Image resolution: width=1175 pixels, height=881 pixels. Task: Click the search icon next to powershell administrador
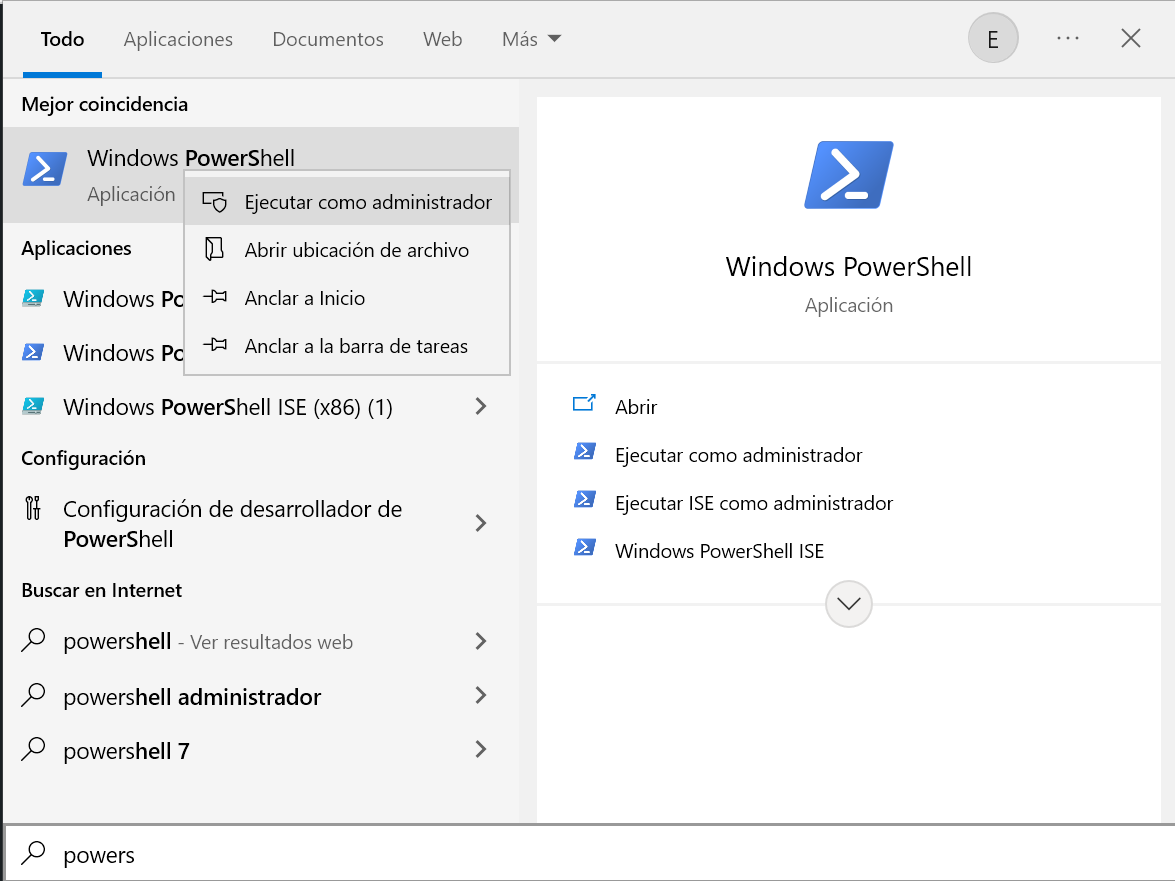click(x=33, y=695)
